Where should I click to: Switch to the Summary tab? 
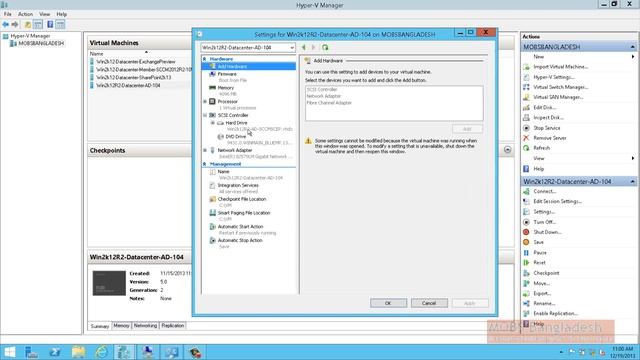tap(100, 326)
